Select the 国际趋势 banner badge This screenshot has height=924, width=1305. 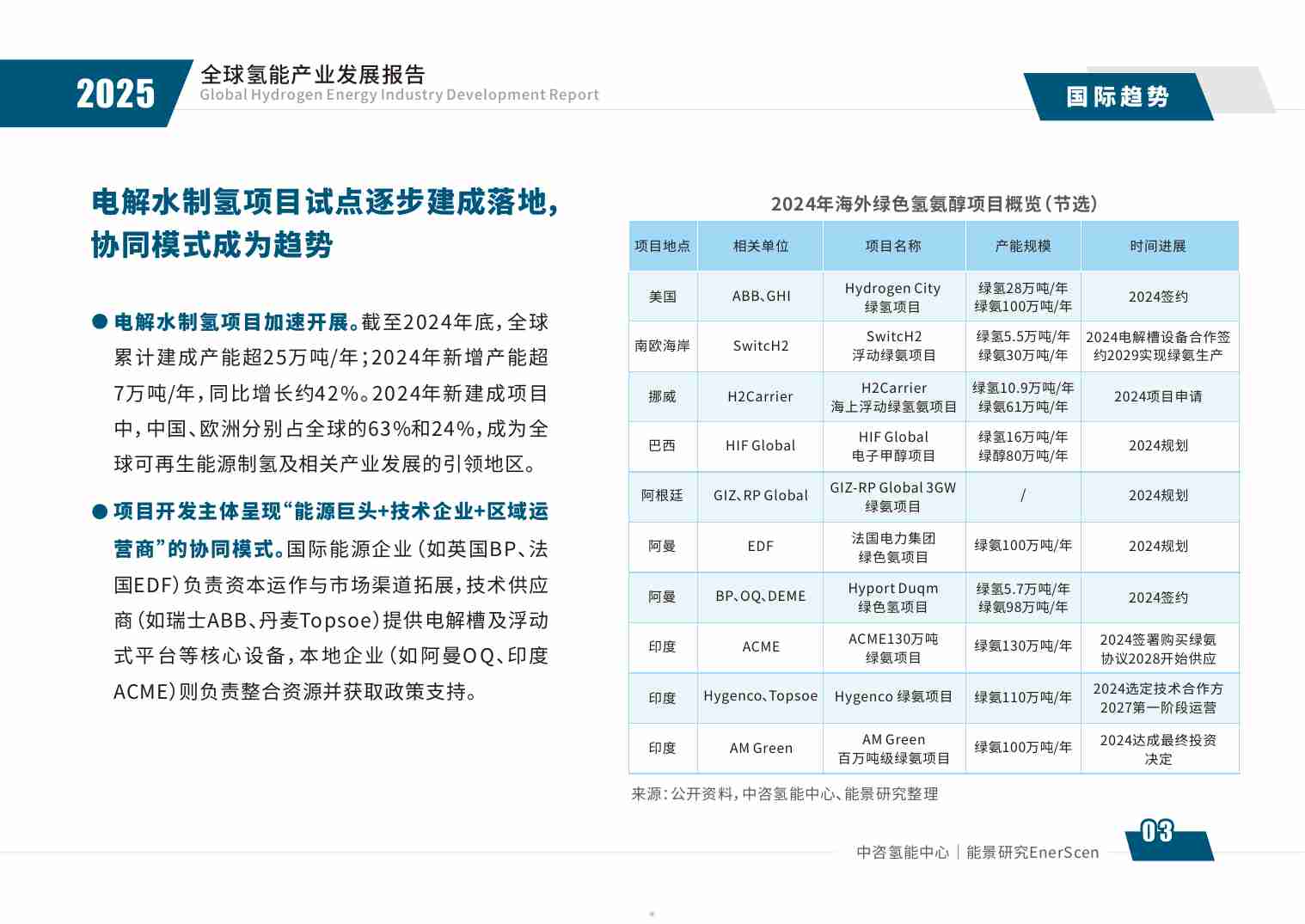[x=1119, y=97]
